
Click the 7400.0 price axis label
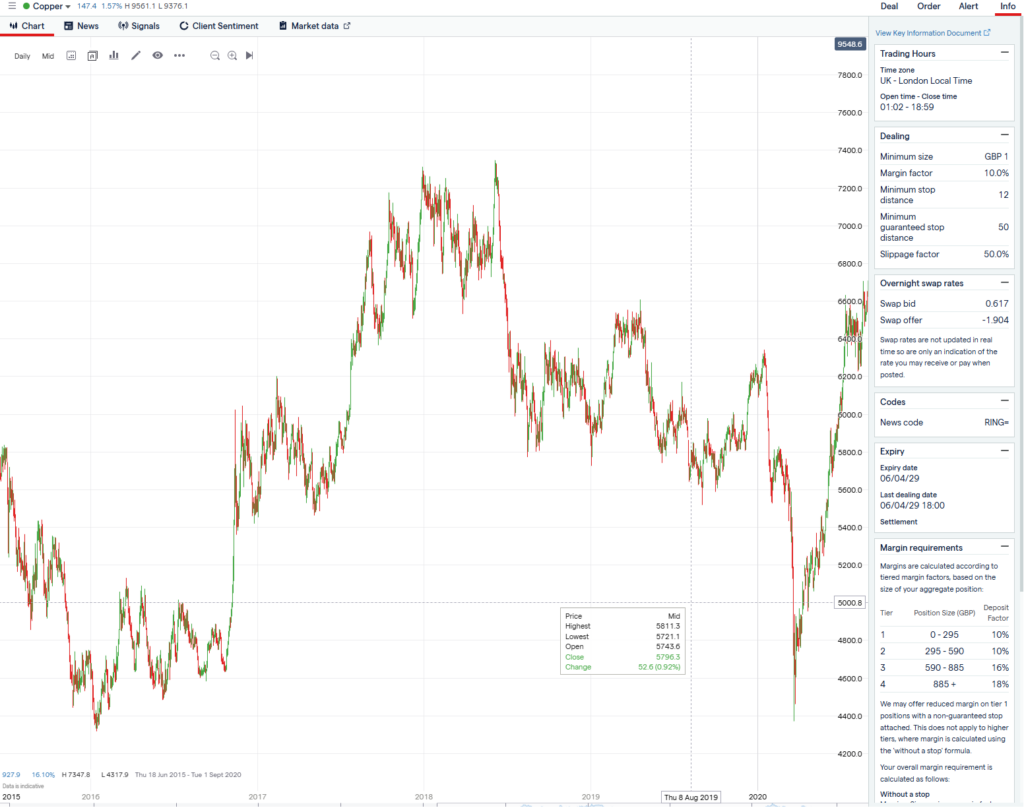[x=850, y=150]
